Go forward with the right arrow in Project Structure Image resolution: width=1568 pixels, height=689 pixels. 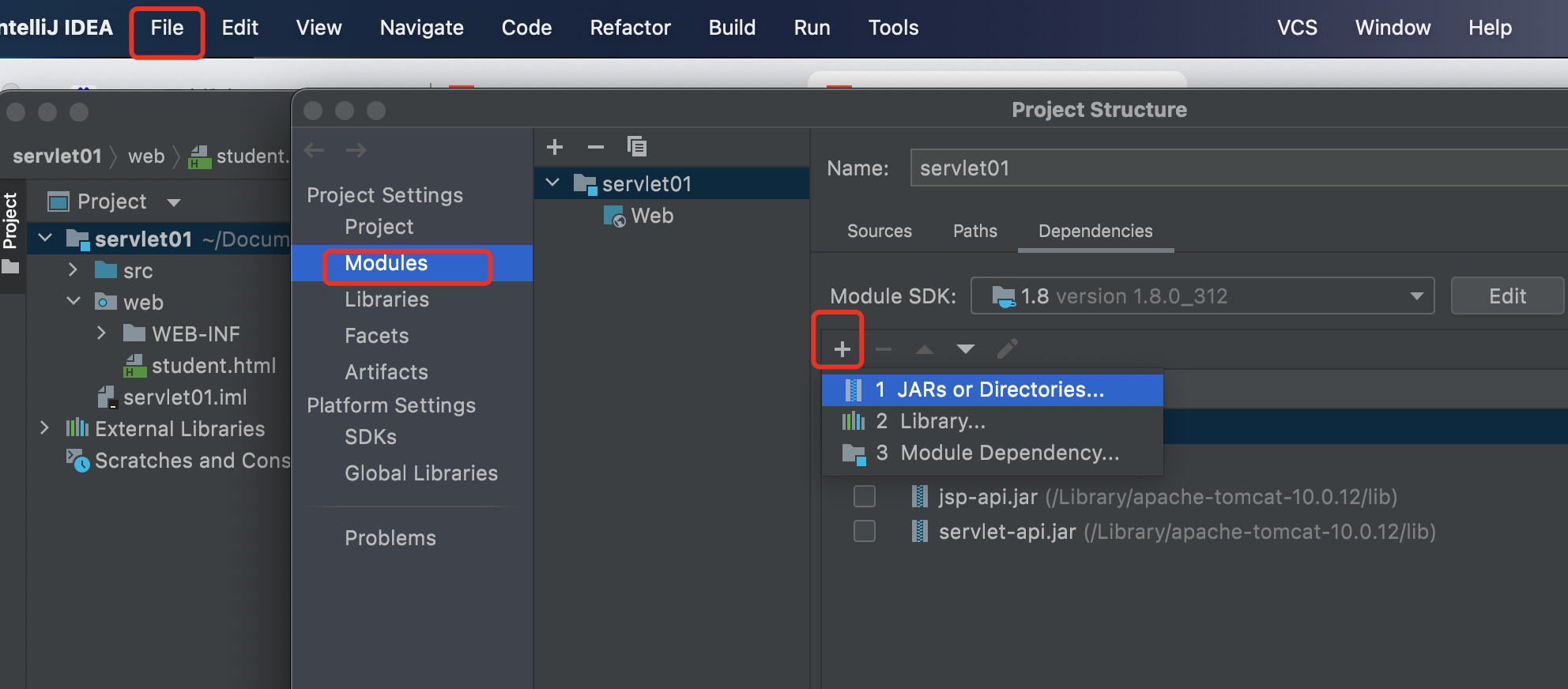pyautogui.click(x=356, y=149)
